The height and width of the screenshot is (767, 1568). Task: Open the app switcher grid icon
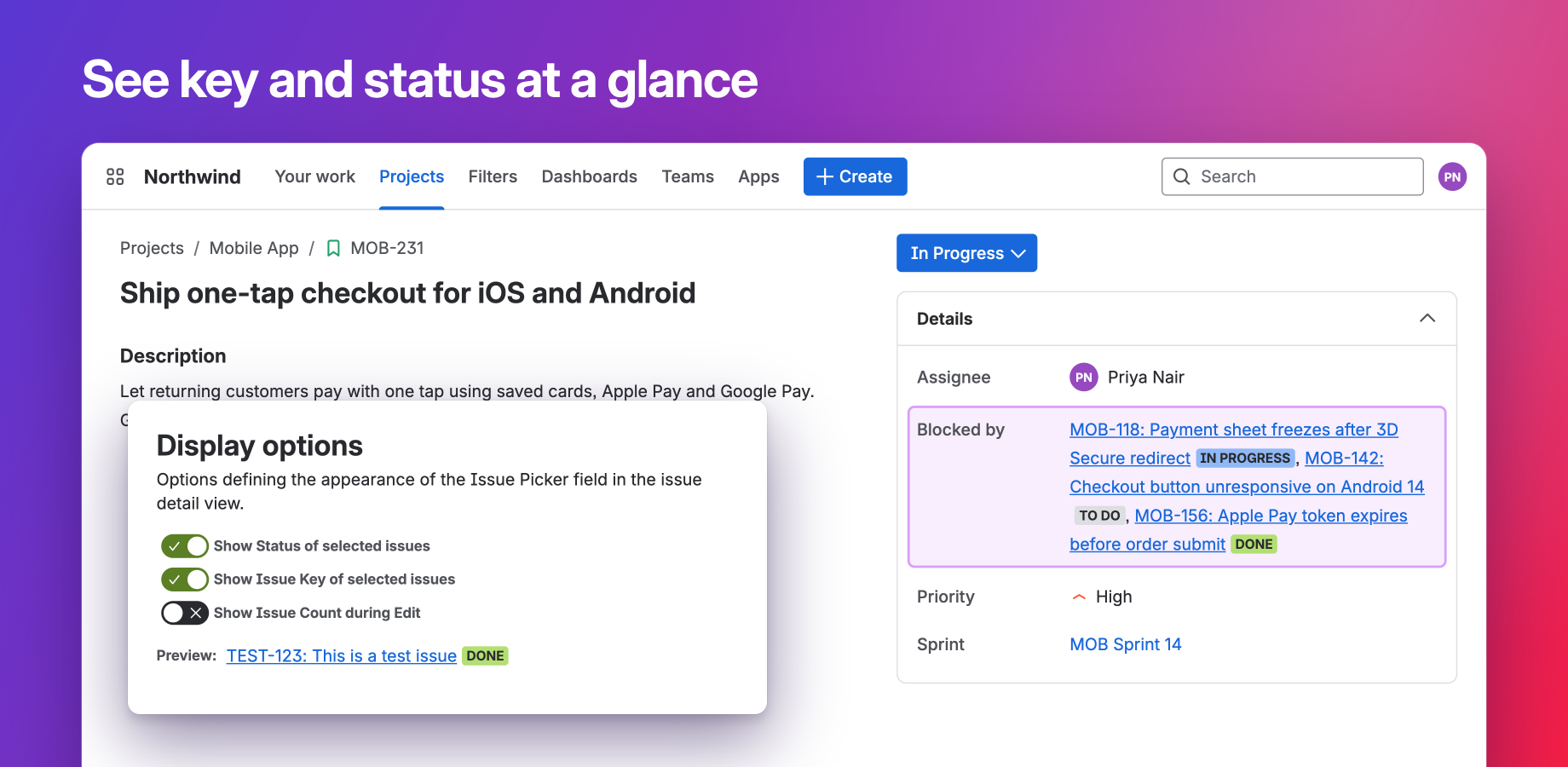coord(115,176)
